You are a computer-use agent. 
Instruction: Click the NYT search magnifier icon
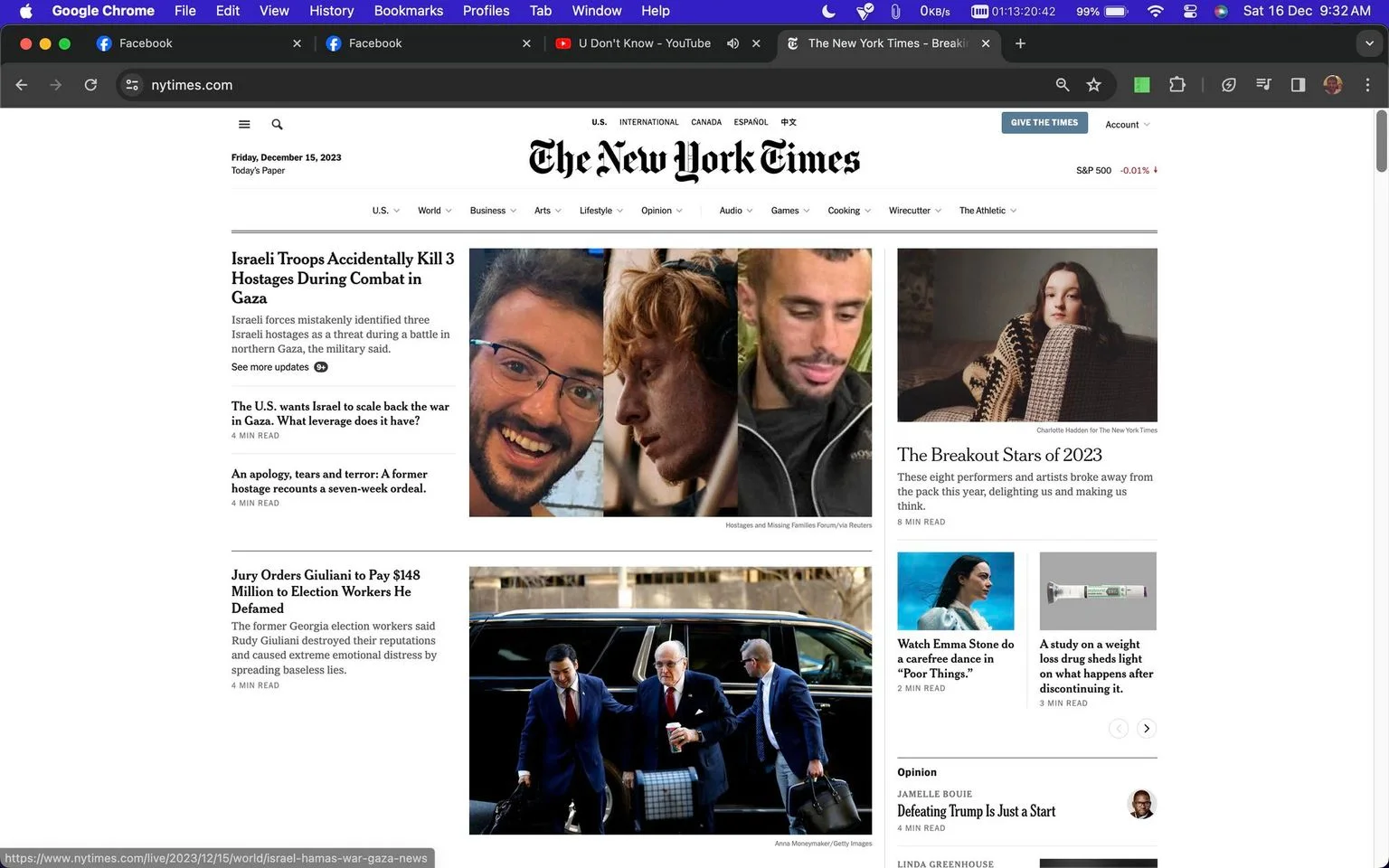pos(277,125)
